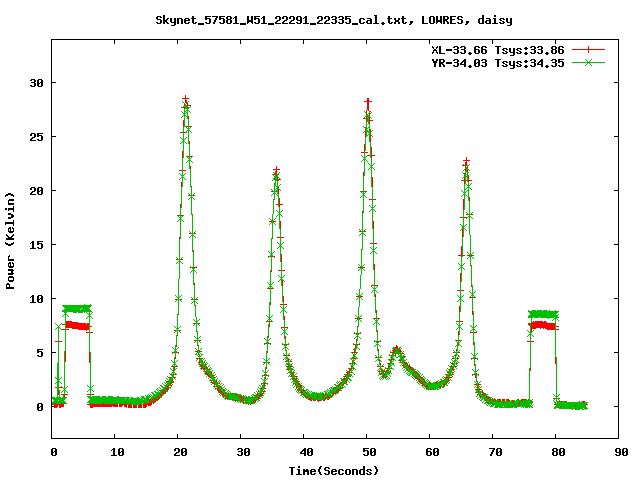
Task: Click the green YR legend line sample
Action: pyautogui.click(x=588, y=62)
